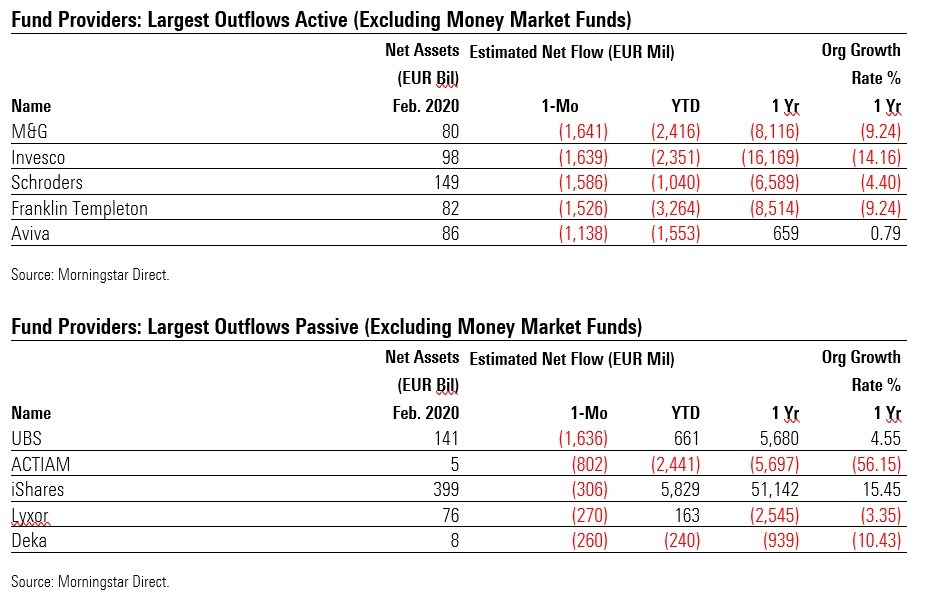This screenshot has height=597, width=925.
Task: Click iShares 1-year flow value 51,142
Action: click(773, 491)
